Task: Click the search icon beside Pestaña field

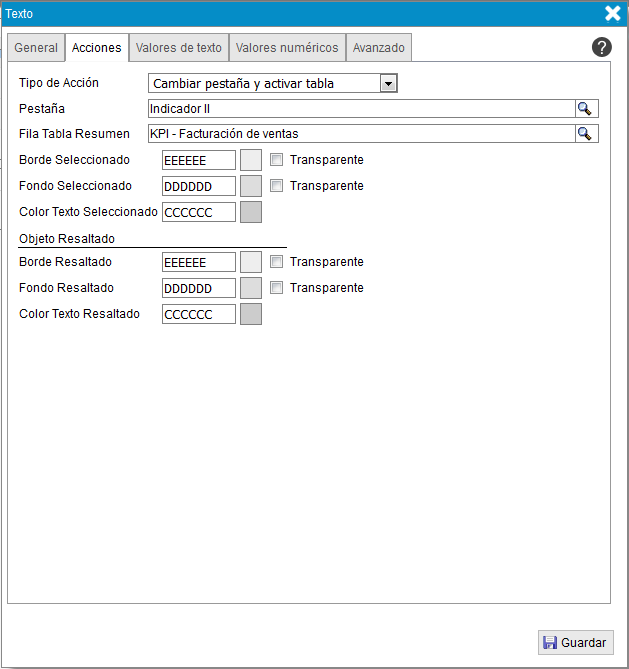Action: pyautogui.click(x=585, y=109)
